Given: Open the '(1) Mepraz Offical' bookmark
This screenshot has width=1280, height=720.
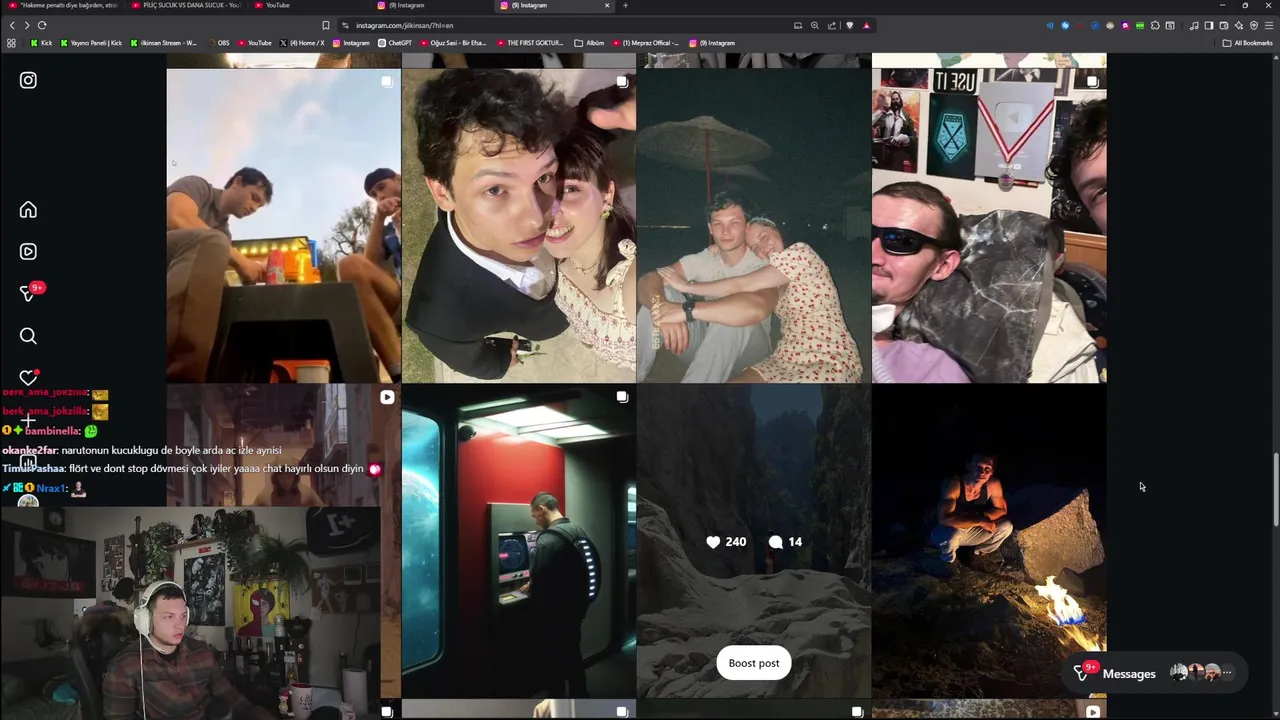Looking at the screenshot, I should tap(645, 43).
